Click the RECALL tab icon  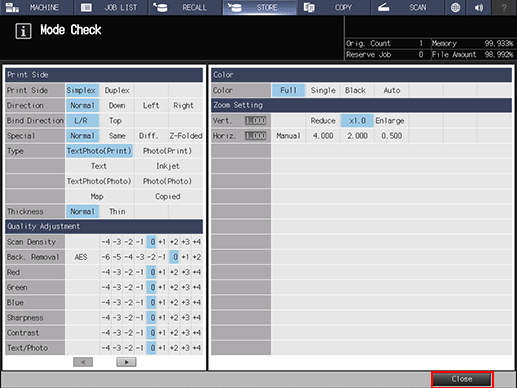[x=160, y=7]
